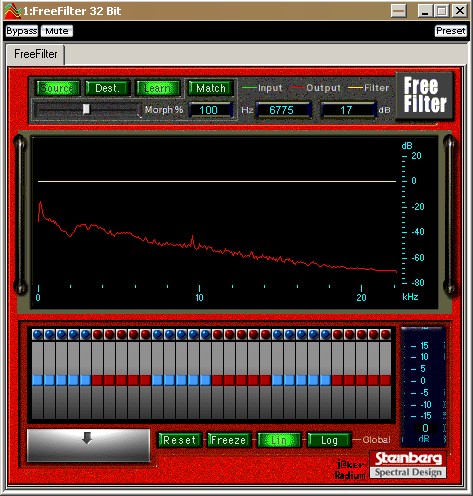Click the Match button
Viewport: 473px width, 496px height.
(x=211, y=88)
